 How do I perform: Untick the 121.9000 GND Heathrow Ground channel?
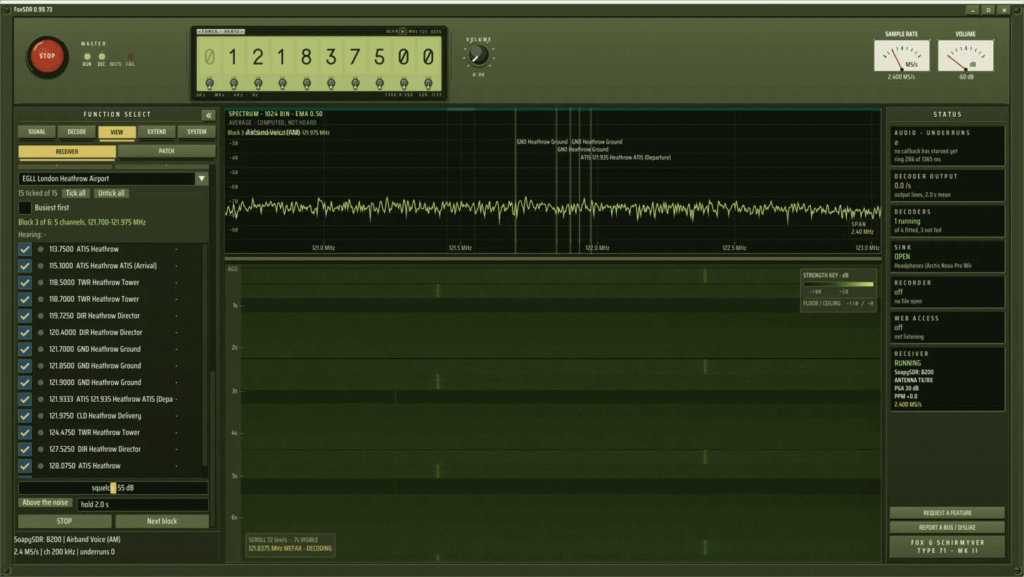[x=25, y=382]
